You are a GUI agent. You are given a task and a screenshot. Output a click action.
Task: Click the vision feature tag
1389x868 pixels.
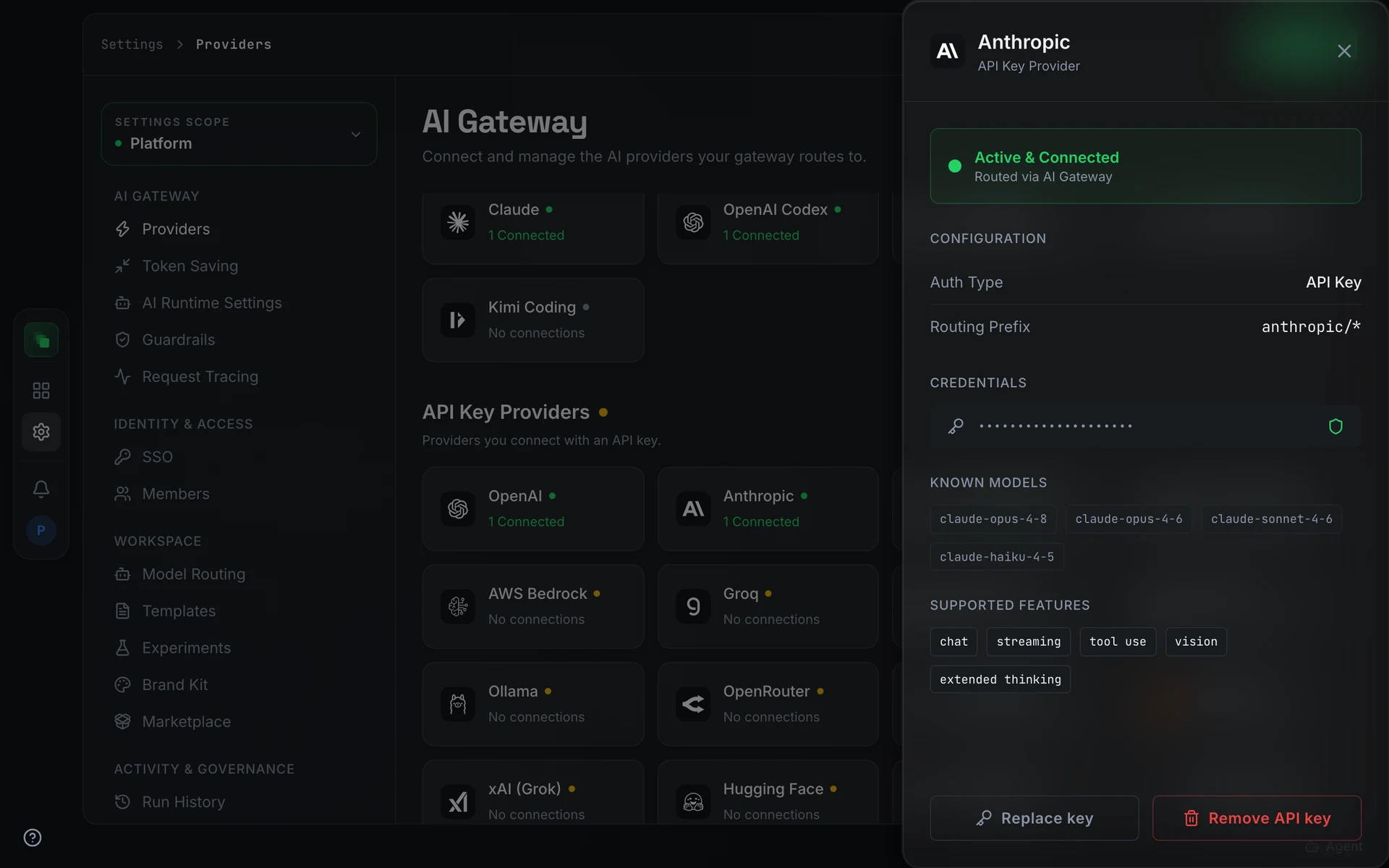(1196, 642)
